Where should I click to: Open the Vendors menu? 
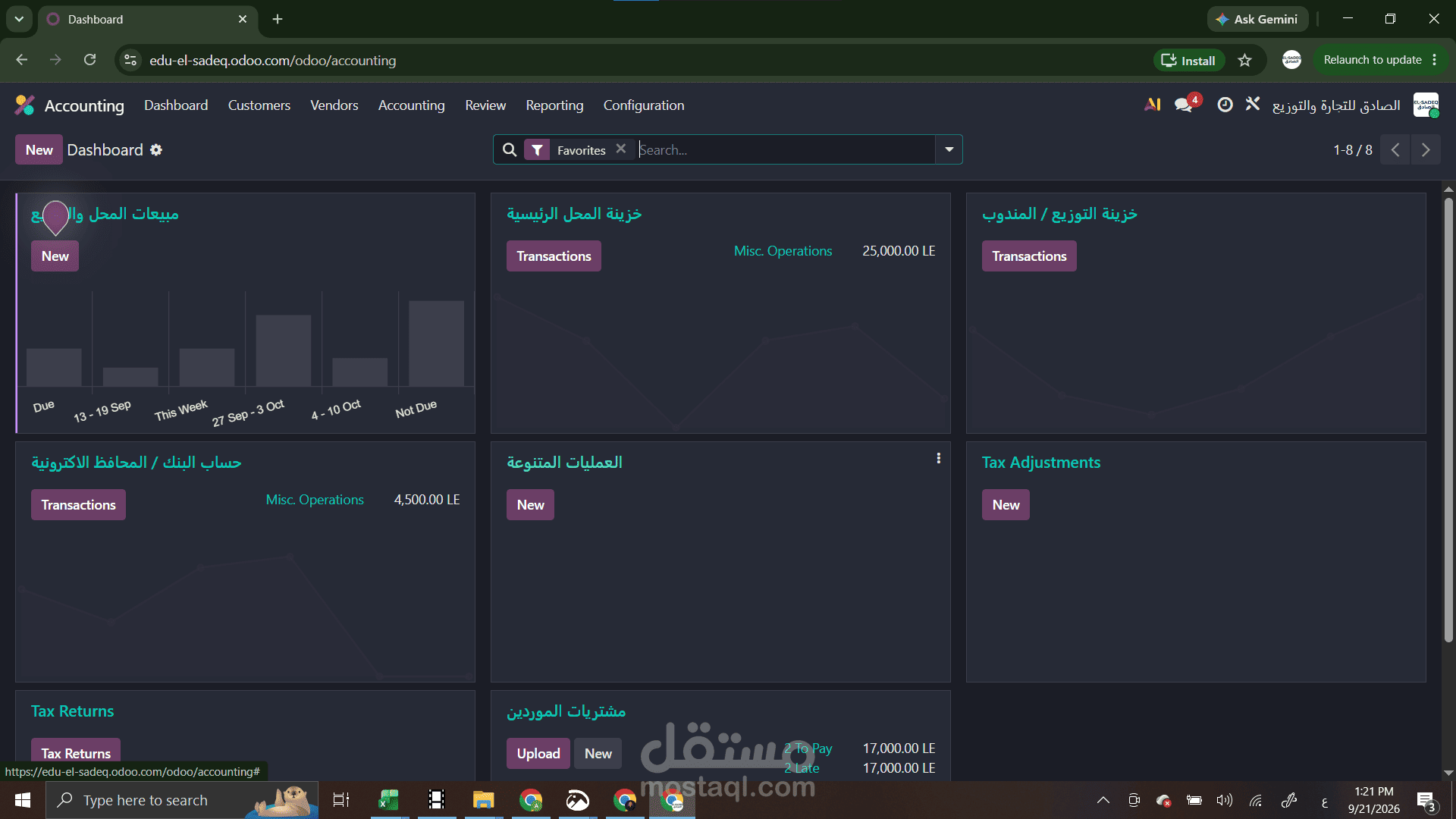click(x=334, y=105)
